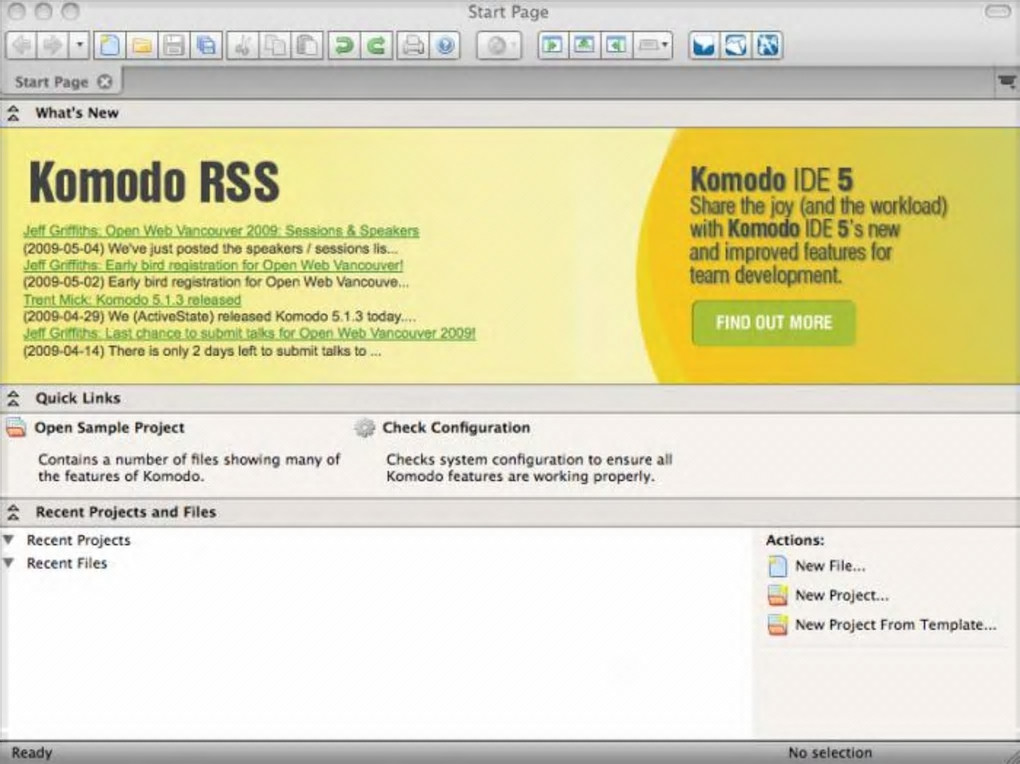
Task: Click the middle blue toolbar icon
Action: [x=736, y=46]
